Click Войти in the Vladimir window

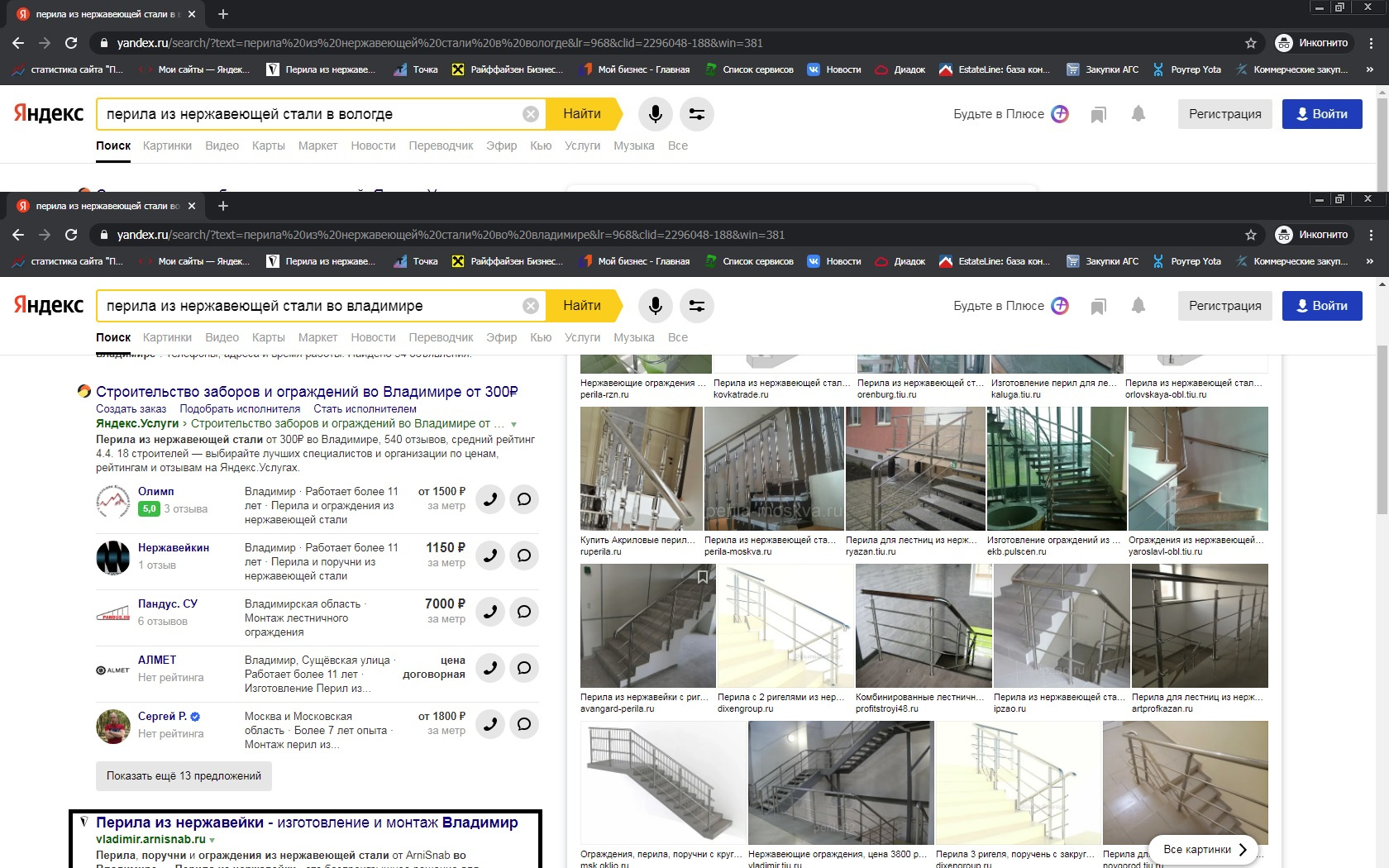point(1322,306)
